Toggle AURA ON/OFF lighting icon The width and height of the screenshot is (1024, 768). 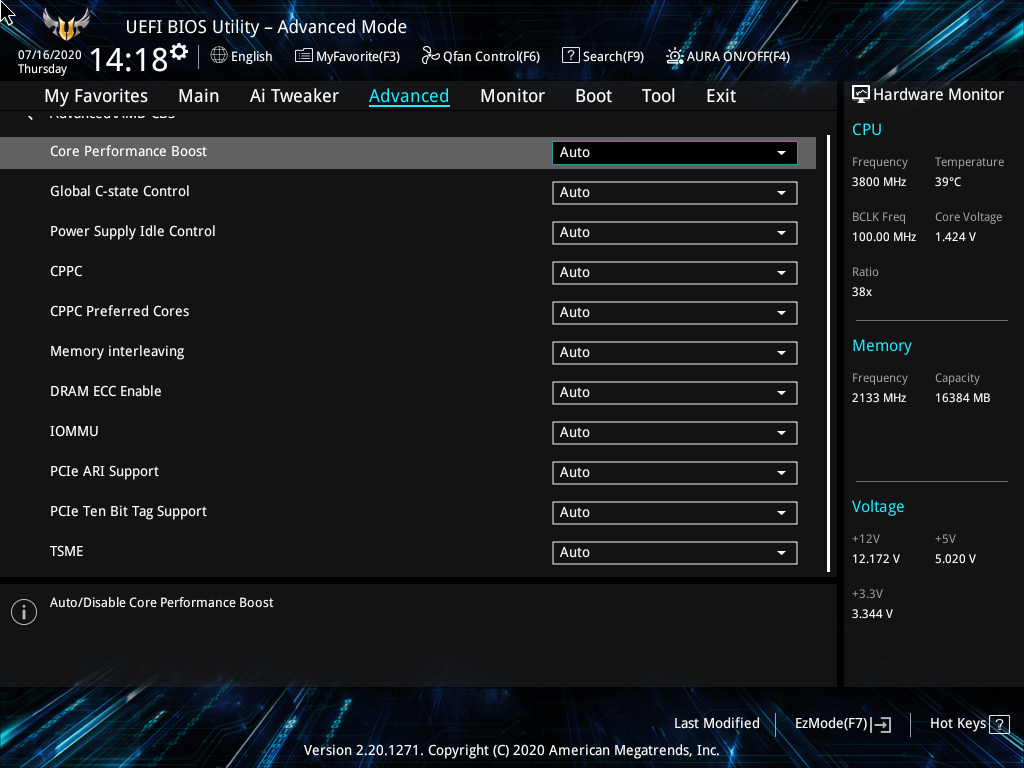tap(675, 56)
